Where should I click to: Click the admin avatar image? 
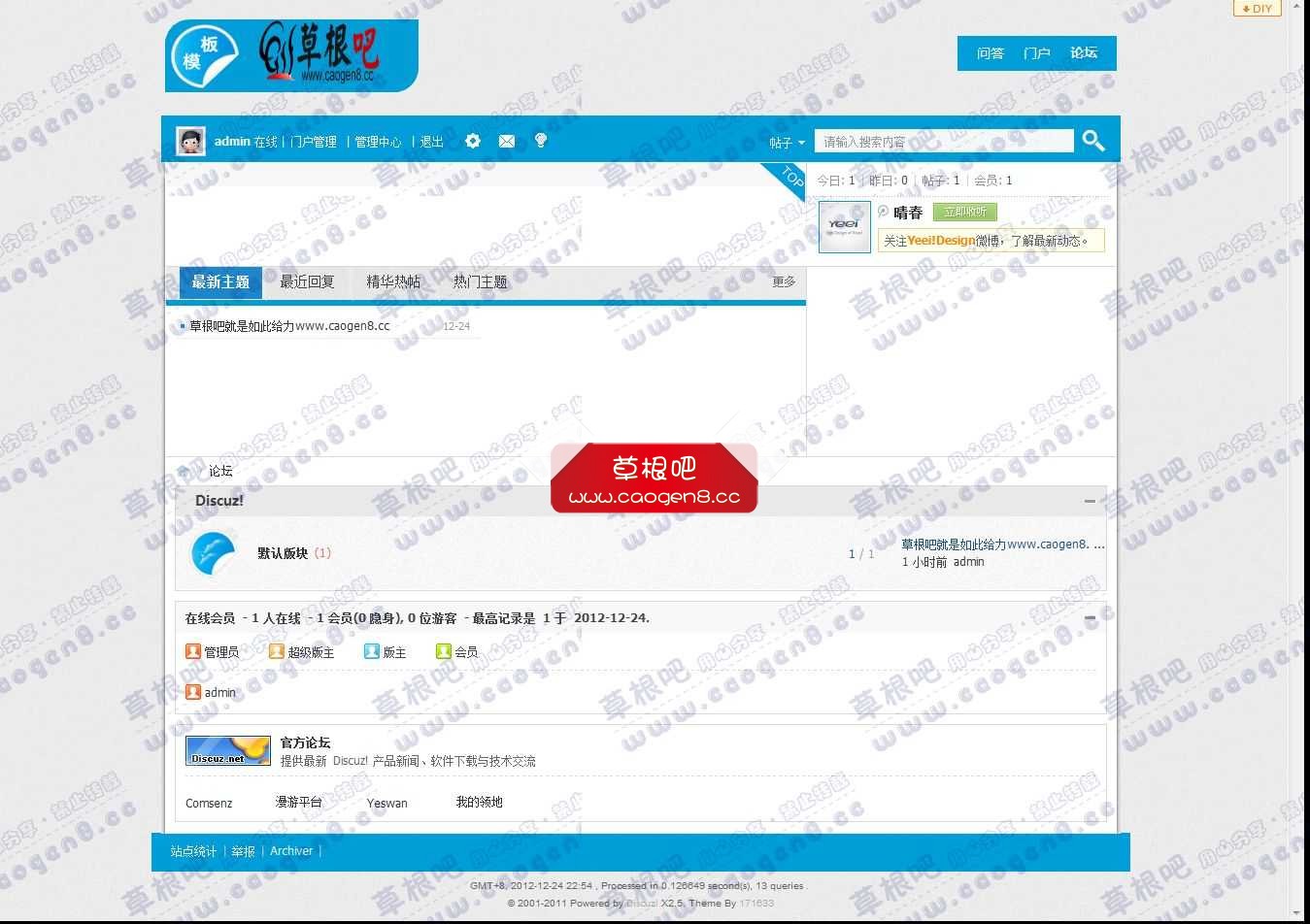(190, 140)
